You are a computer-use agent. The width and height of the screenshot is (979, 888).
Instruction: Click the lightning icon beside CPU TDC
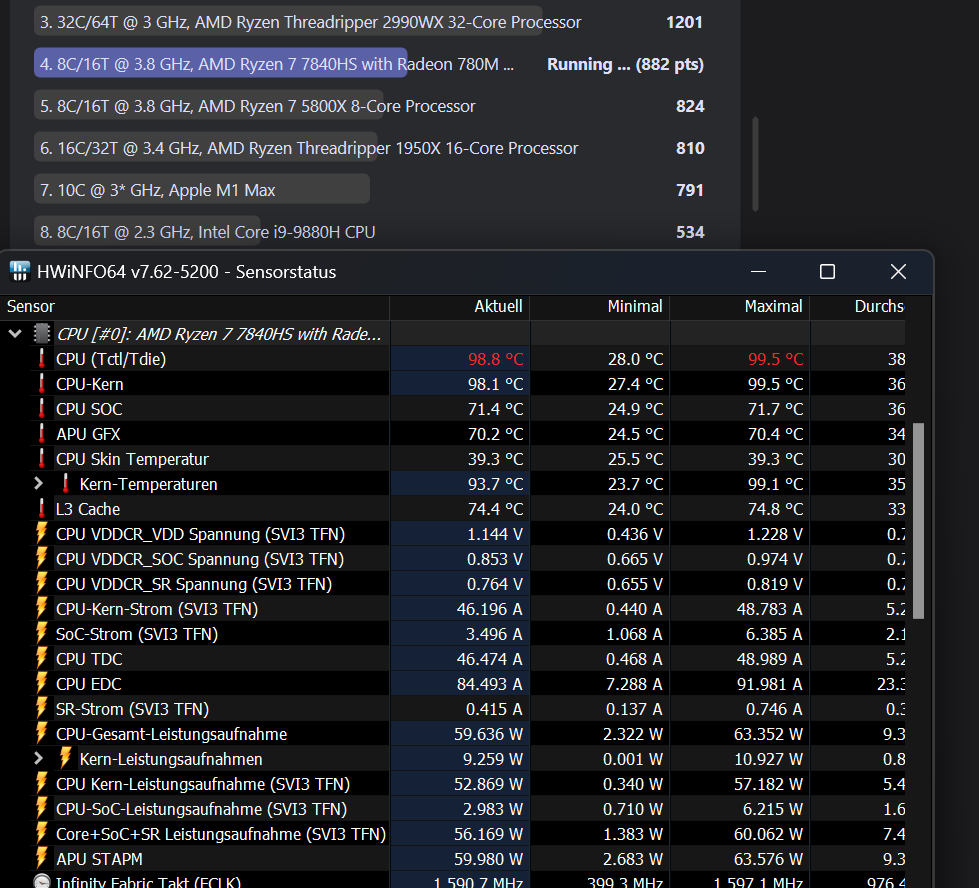tap(43, 659)
